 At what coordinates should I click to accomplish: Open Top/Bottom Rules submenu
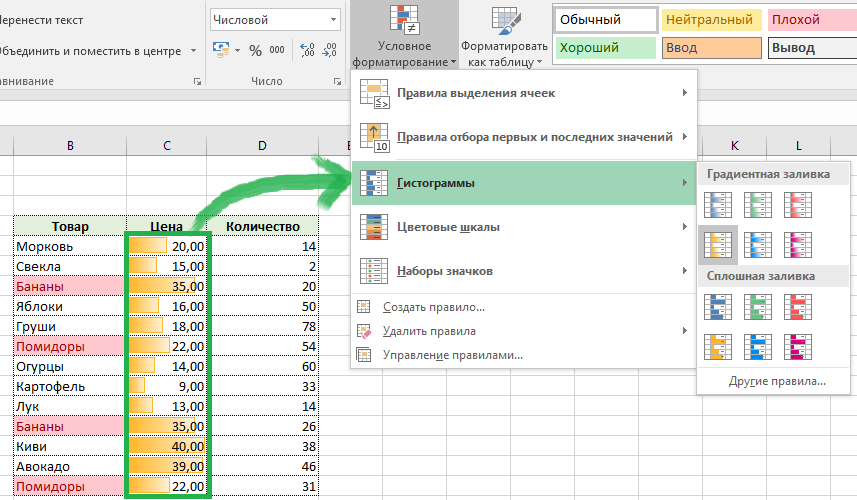pyautogui.click(x=524, y=137)
